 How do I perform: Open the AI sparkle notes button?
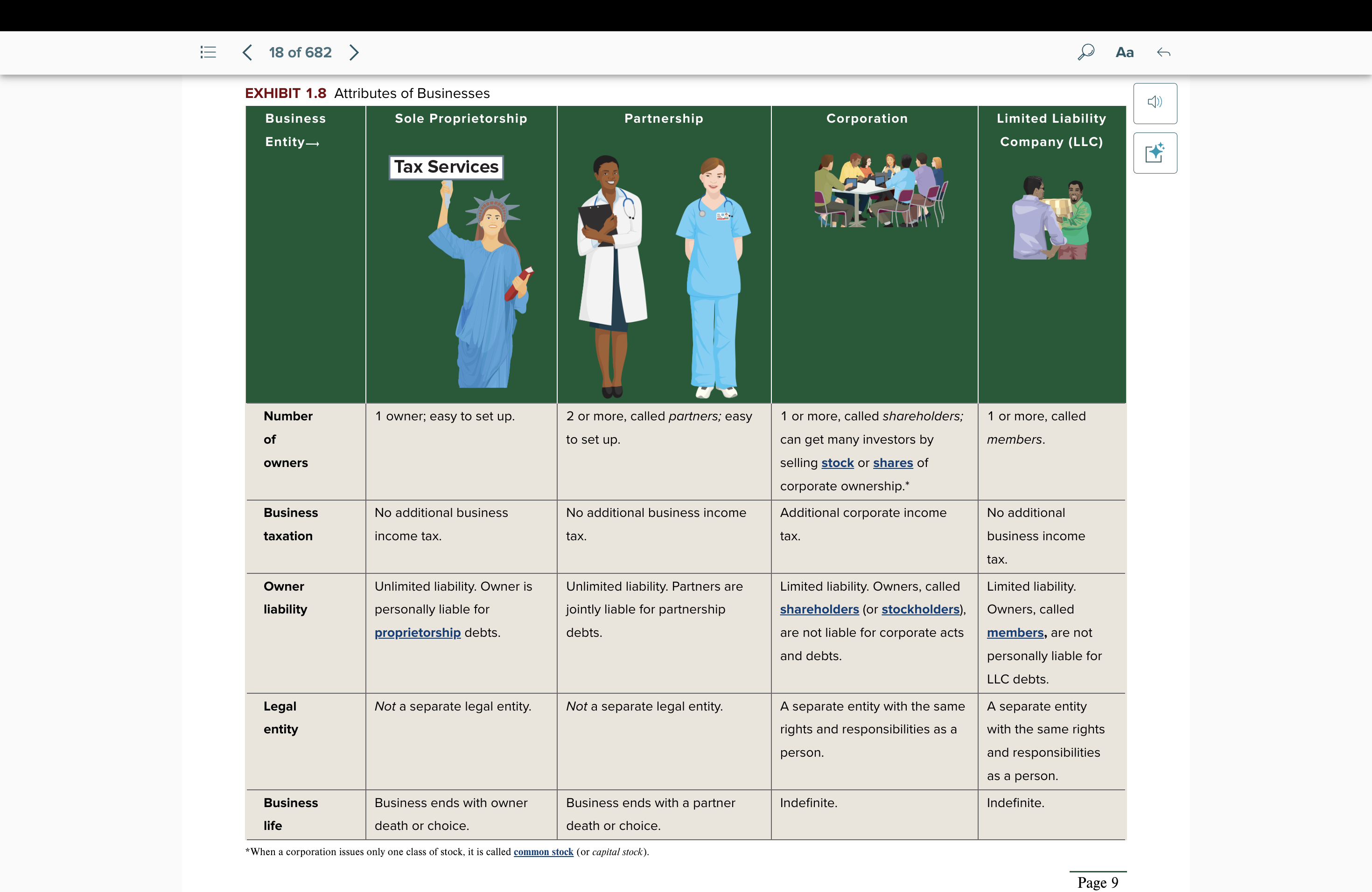point(1155,153)
